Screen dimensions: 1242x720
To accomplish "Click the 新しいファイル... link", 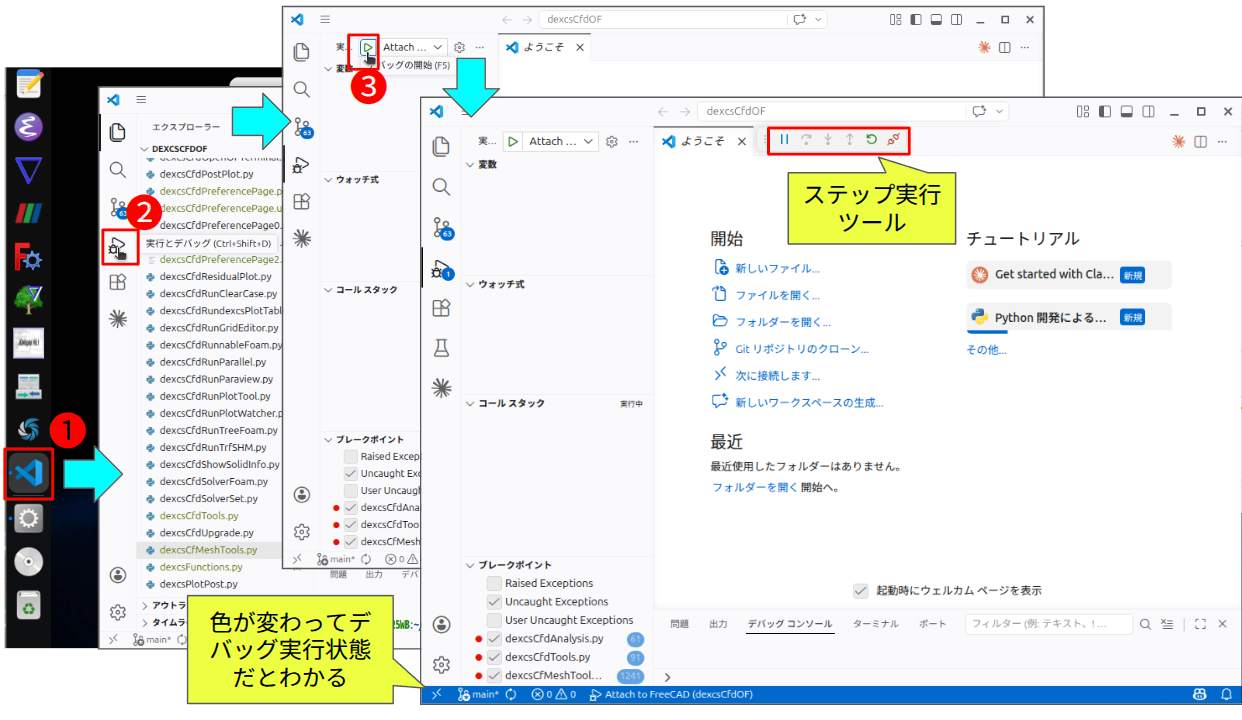I will (x=777, y=268).
